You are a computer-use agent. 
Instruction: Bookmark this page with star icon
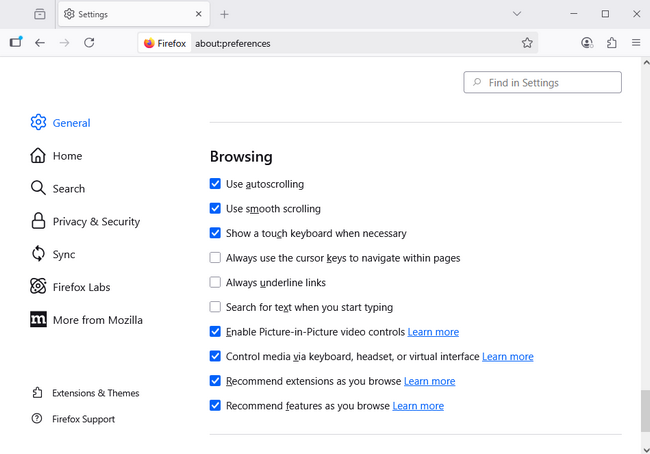[527, 43]
